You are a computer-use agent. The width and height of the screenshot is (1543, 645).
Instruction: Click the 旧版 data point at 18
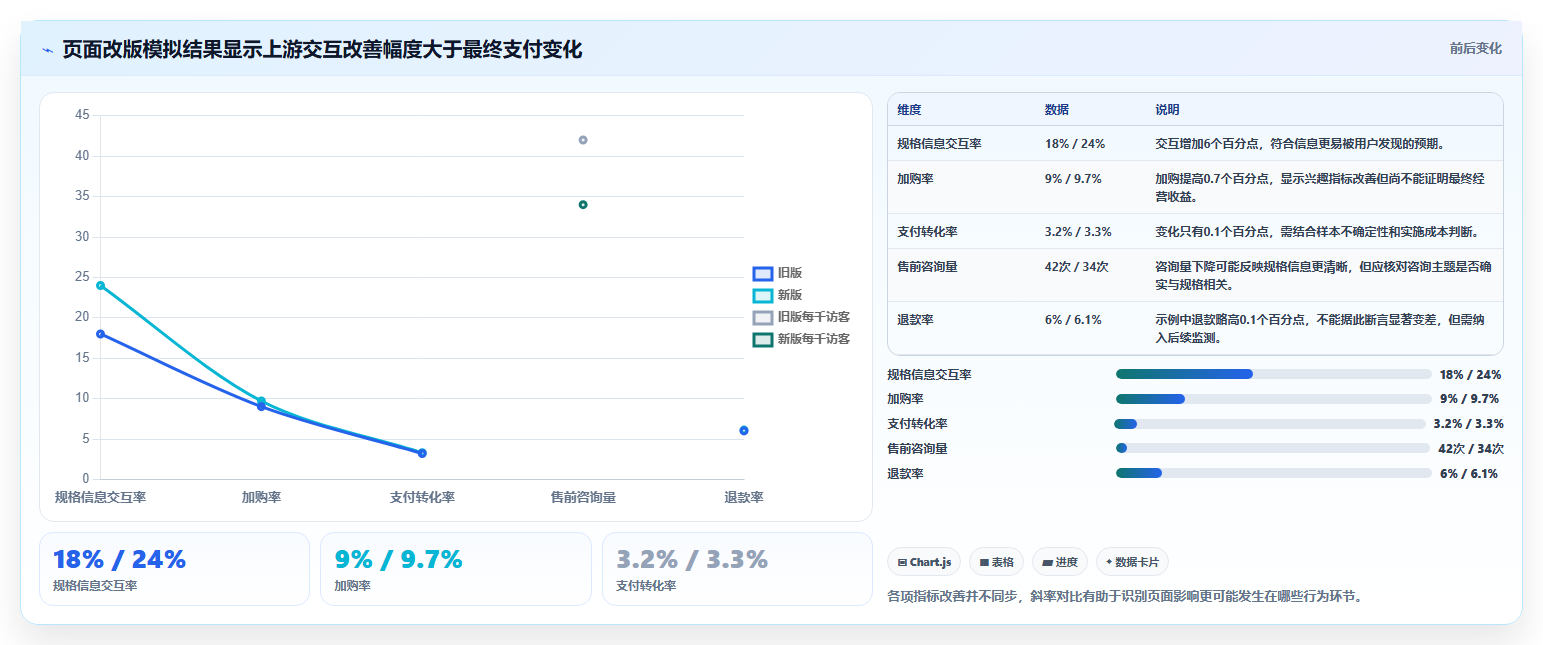(x=100, y=334)
